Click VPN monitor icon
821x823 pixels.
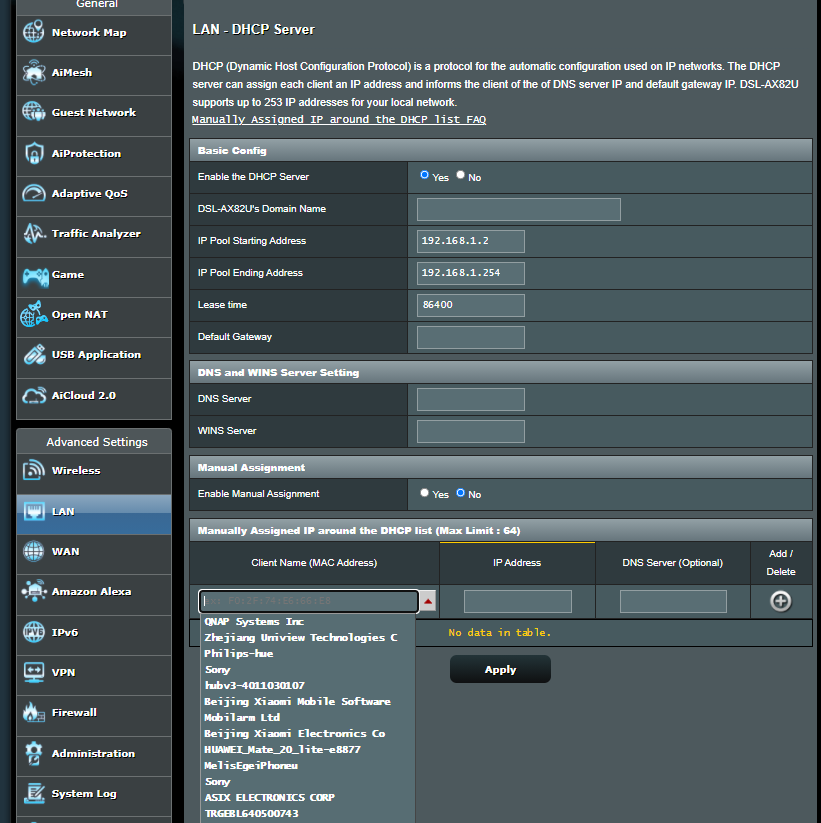(34, 672)
